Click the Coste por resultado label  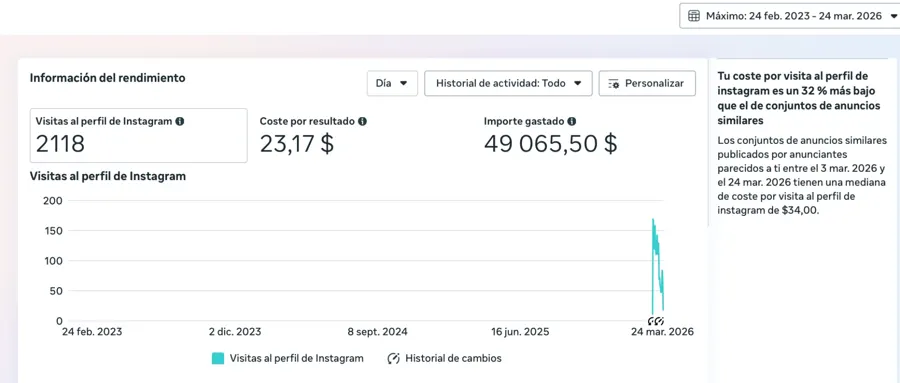pos(307,122)
